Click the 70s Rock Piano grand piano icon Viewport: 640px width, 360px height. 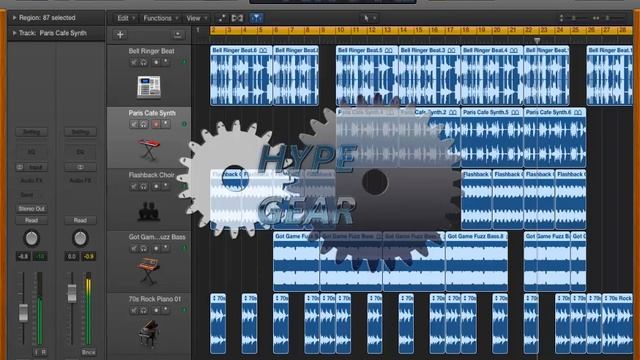click(149, 334)
